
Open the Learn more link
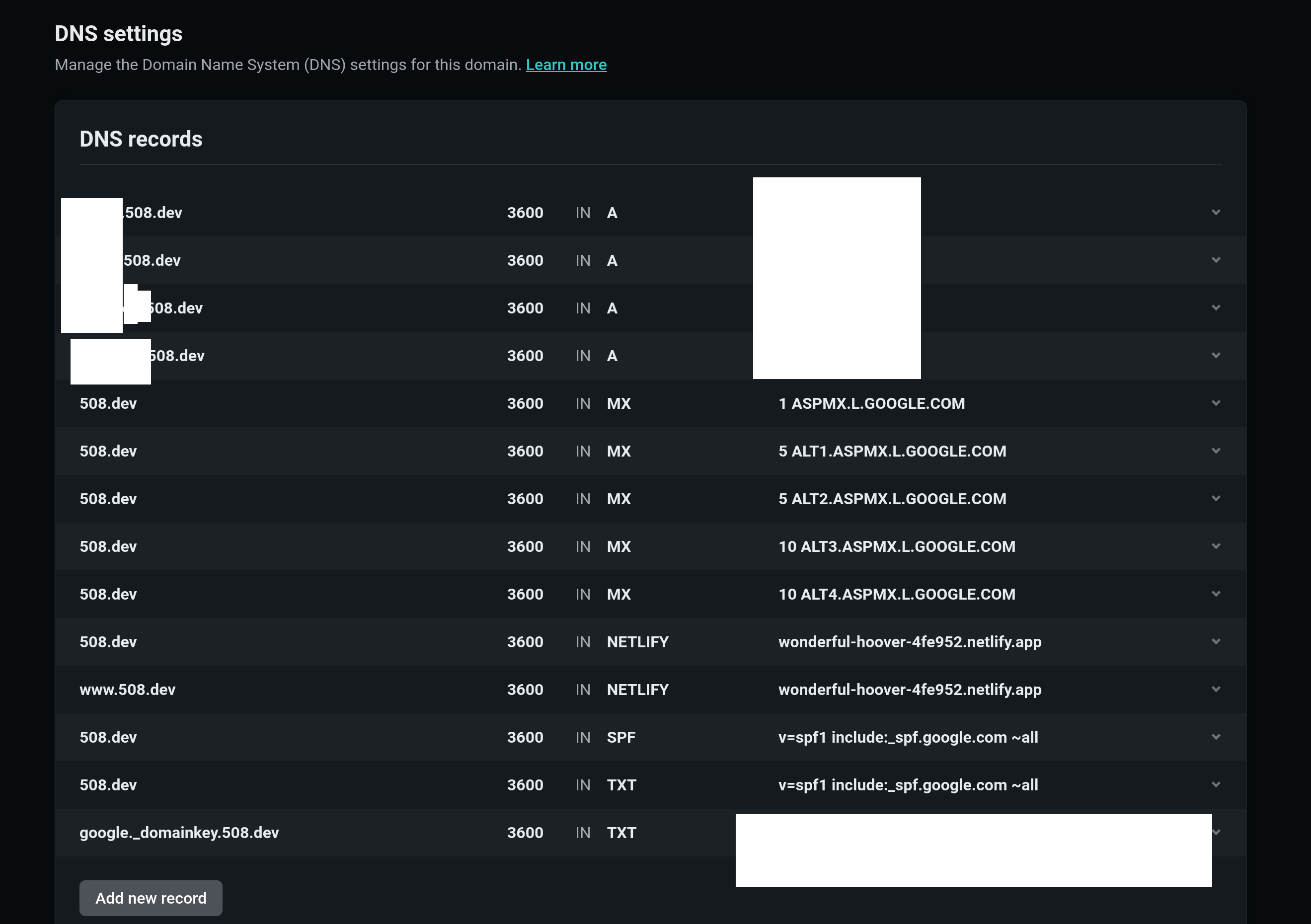coord(566,65)
